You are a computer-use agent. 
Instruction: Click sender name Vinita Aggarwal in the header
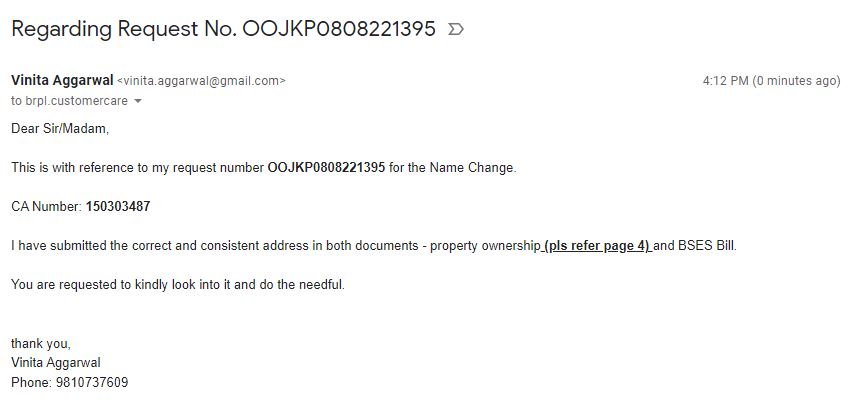point(62,80)
